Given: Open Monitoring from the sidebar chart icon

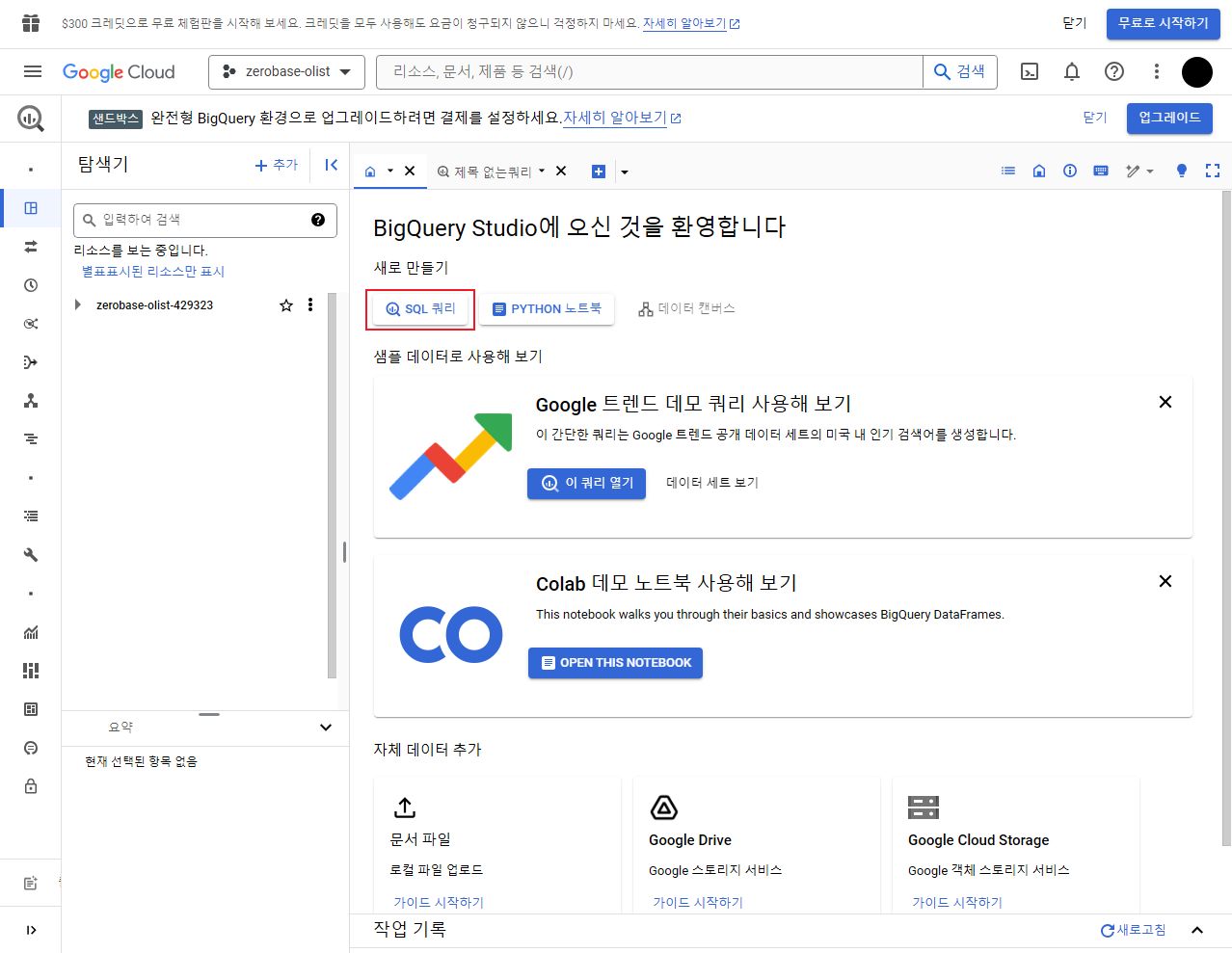Looking at the screenshot, I should 31,632.
